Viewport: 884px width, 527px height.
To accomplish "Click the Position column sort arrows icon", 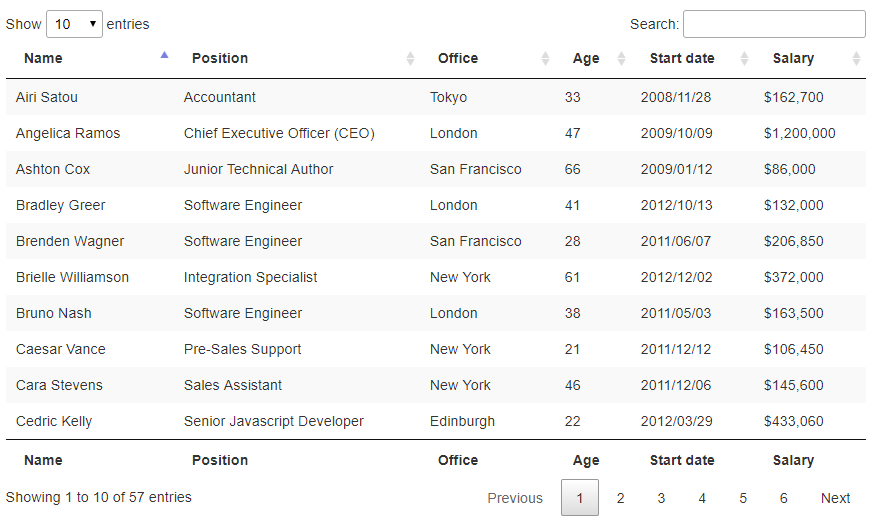I will point(411,59).
